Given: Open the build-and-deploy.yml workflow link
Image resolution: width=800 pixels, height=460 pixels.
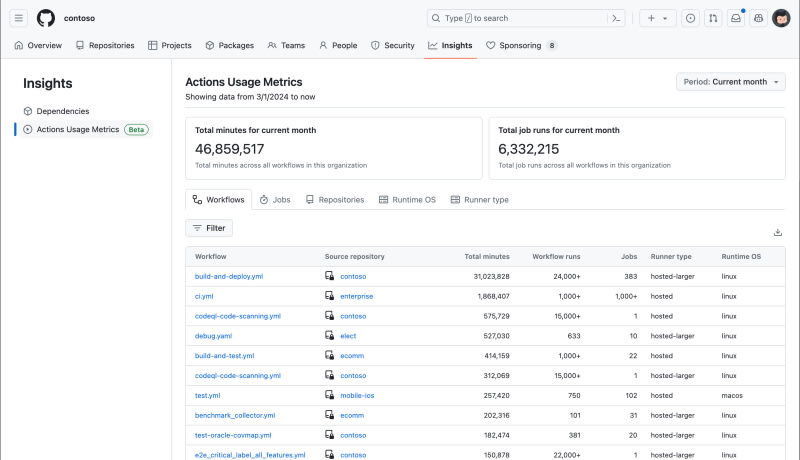Looking at the screenshot, I should pyautogui.click(x=229, y=276).
